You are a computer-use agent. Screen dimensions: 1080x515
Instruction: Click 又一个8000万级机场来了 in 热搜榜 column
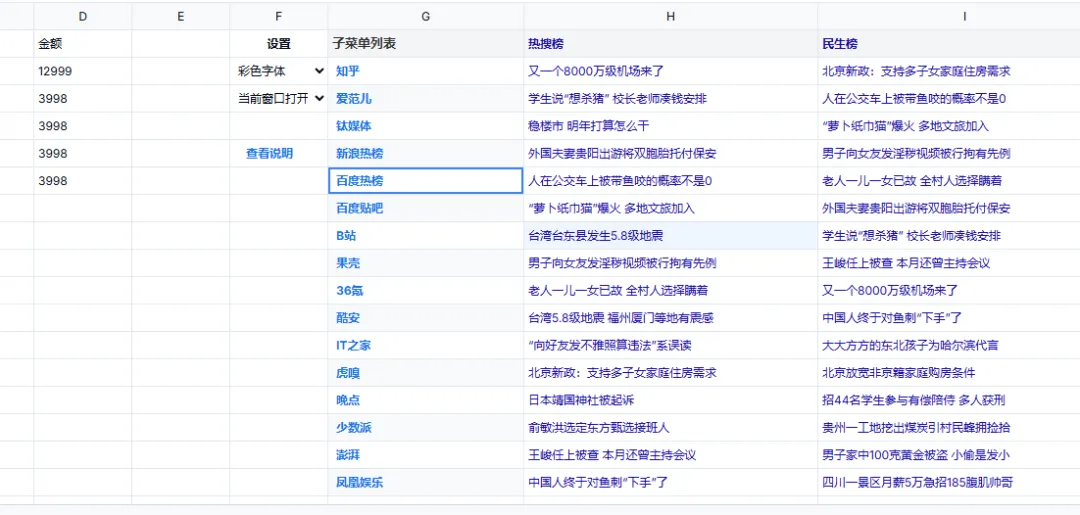[x=596, y=71]
